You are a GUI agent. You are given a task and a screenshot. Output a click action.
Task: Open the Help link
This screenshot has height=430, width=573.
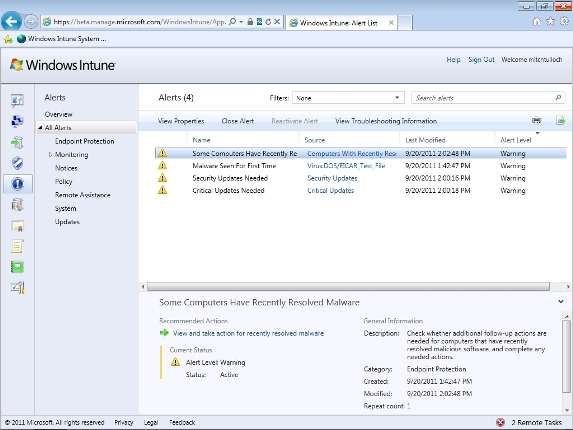453,60
